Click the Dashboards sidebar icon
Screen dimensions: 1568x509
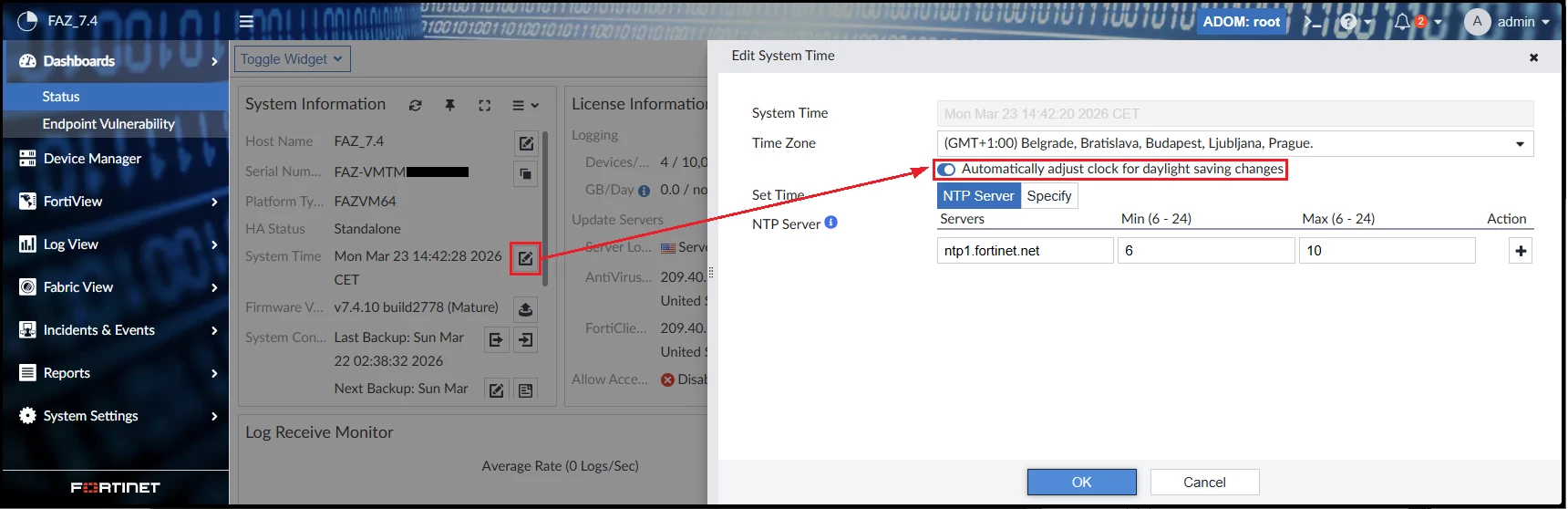27,61
